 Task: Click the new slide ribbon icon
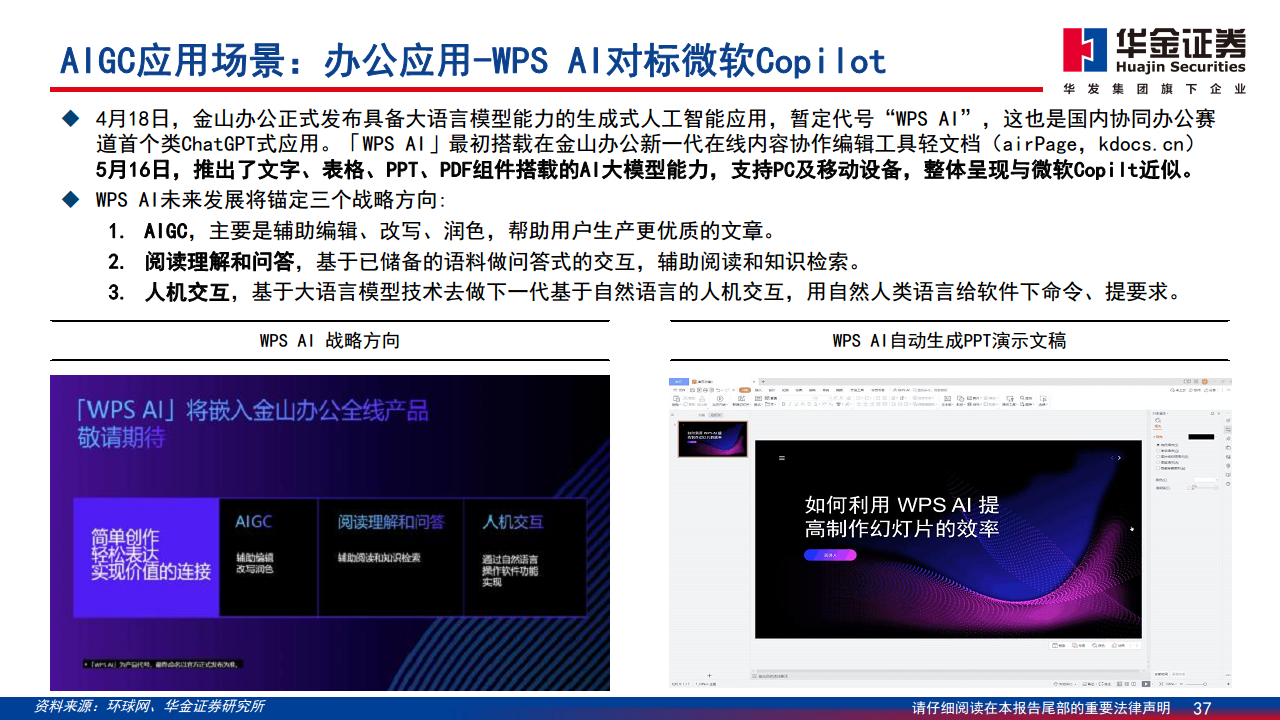[741, 400]
